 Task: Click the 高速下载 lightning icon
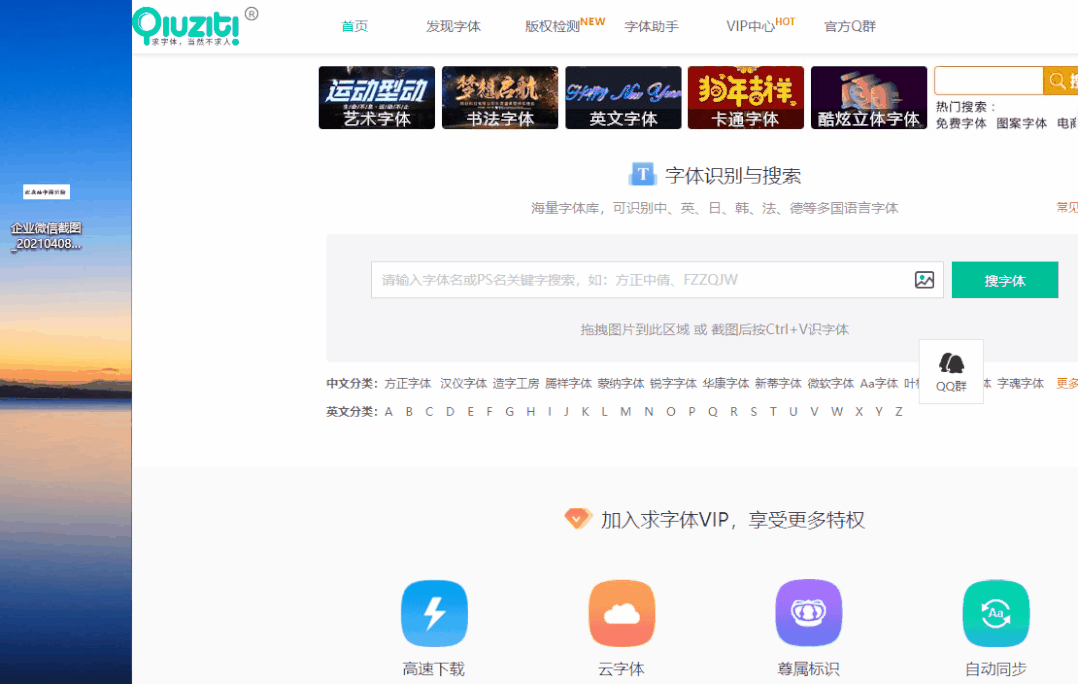point(434,613)
